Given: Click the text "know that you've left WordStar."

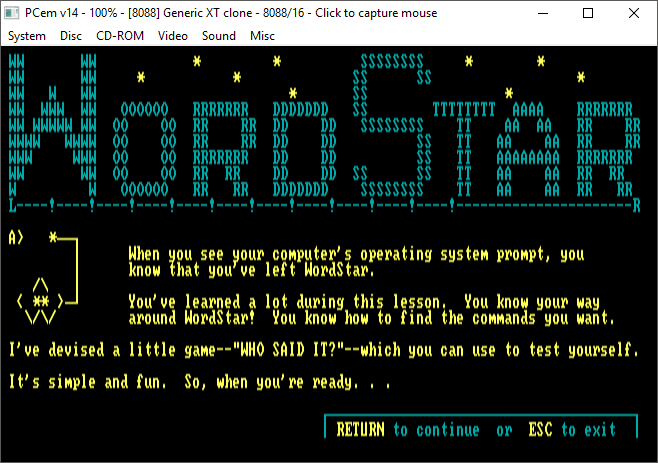Looking at the screenshot, I should 251,270.
